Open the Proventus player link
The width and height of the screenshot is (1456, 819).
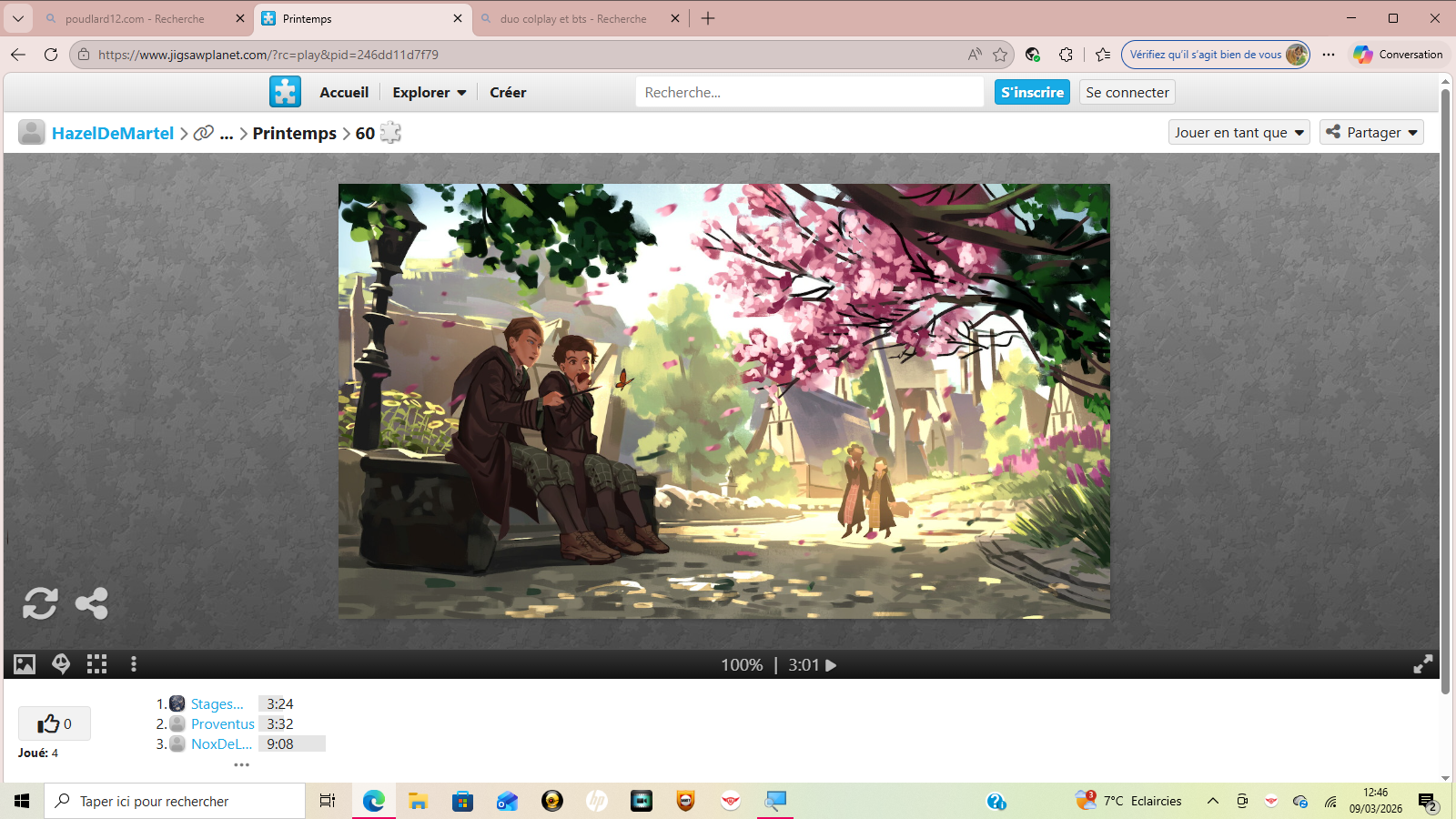tap(223, 723)
